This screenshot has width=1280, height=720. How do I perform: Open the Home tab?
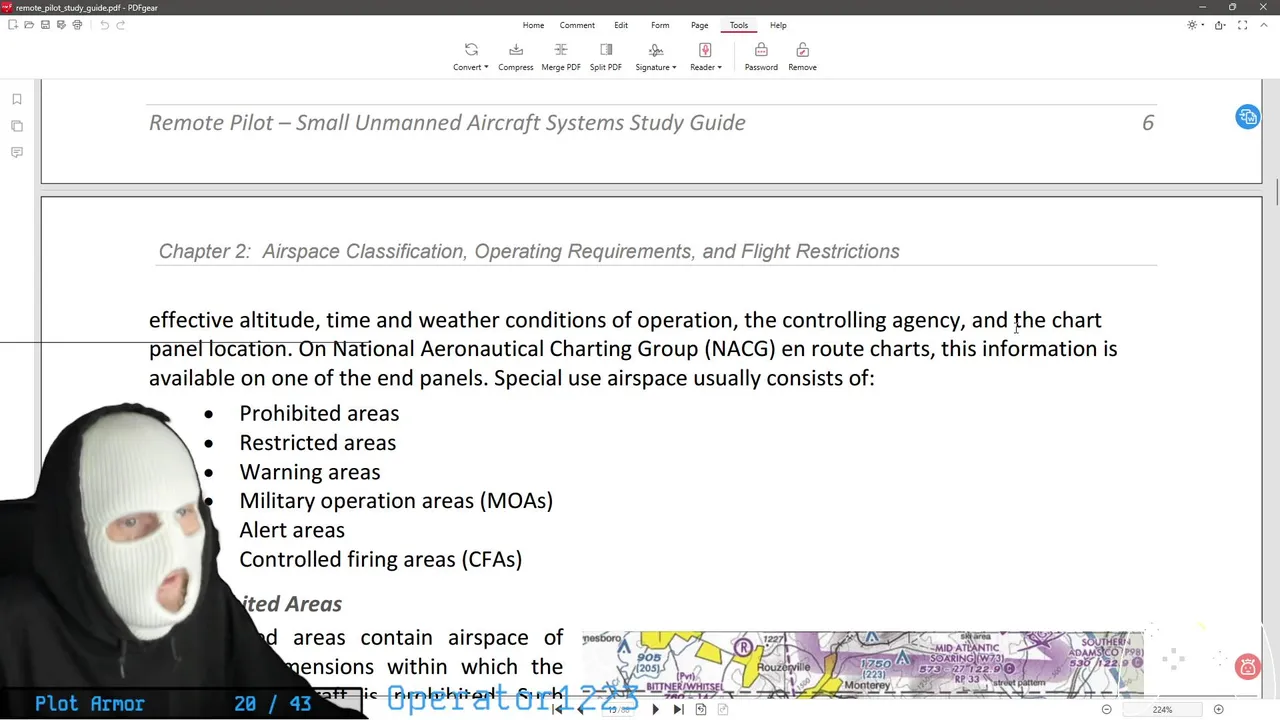(533, 25)
